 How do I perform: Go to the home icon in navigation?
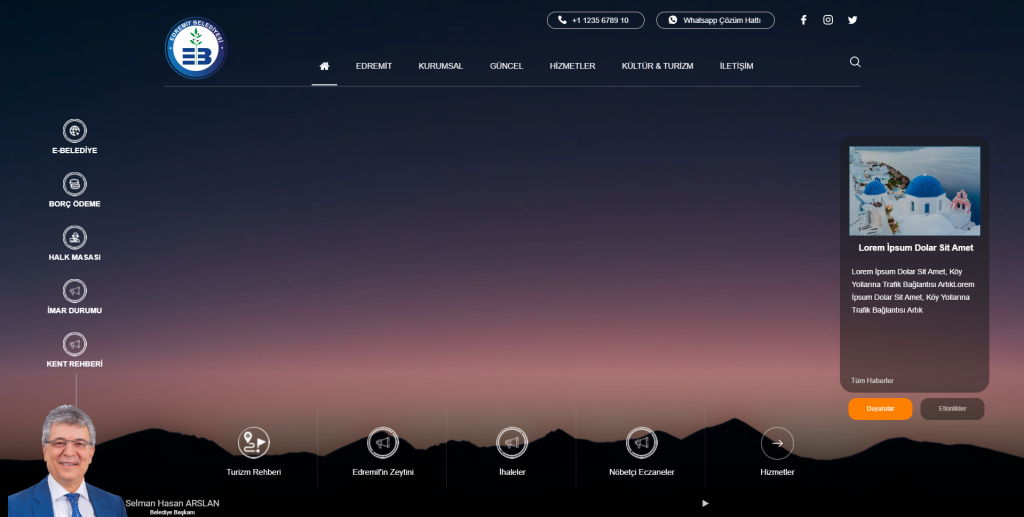[x=324, y=66]
